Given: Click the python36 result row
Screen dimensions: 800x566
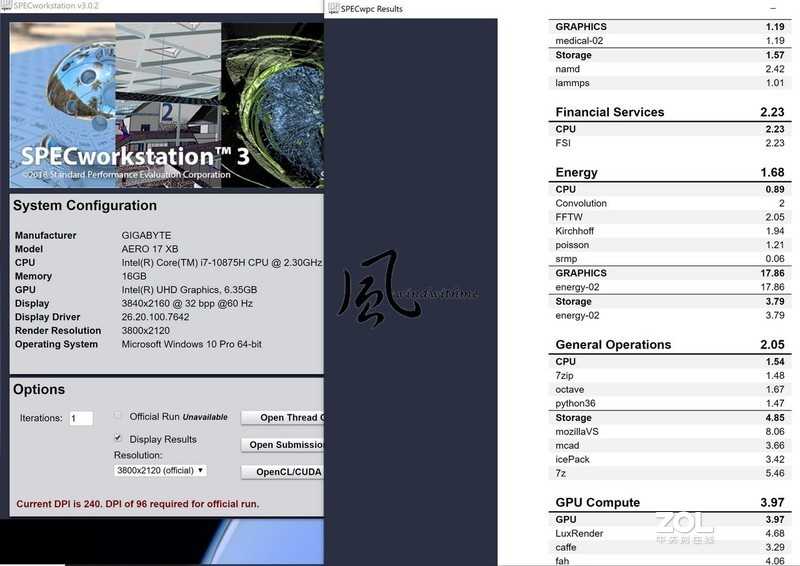Looking at the screenshot, I should [x=670, y=403].
